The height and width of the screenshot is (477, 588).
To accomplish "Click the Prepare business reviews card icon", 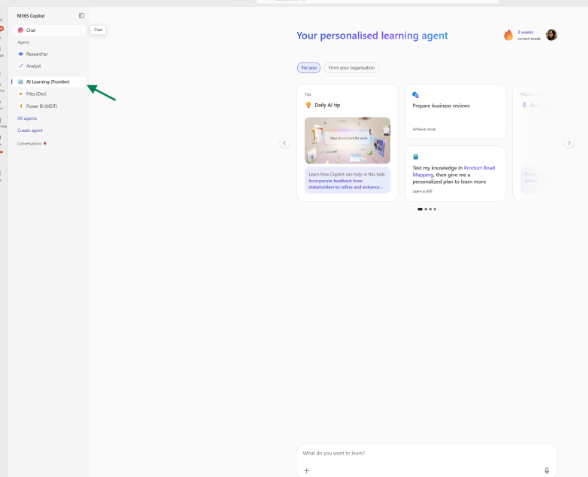I will point(416,95).
